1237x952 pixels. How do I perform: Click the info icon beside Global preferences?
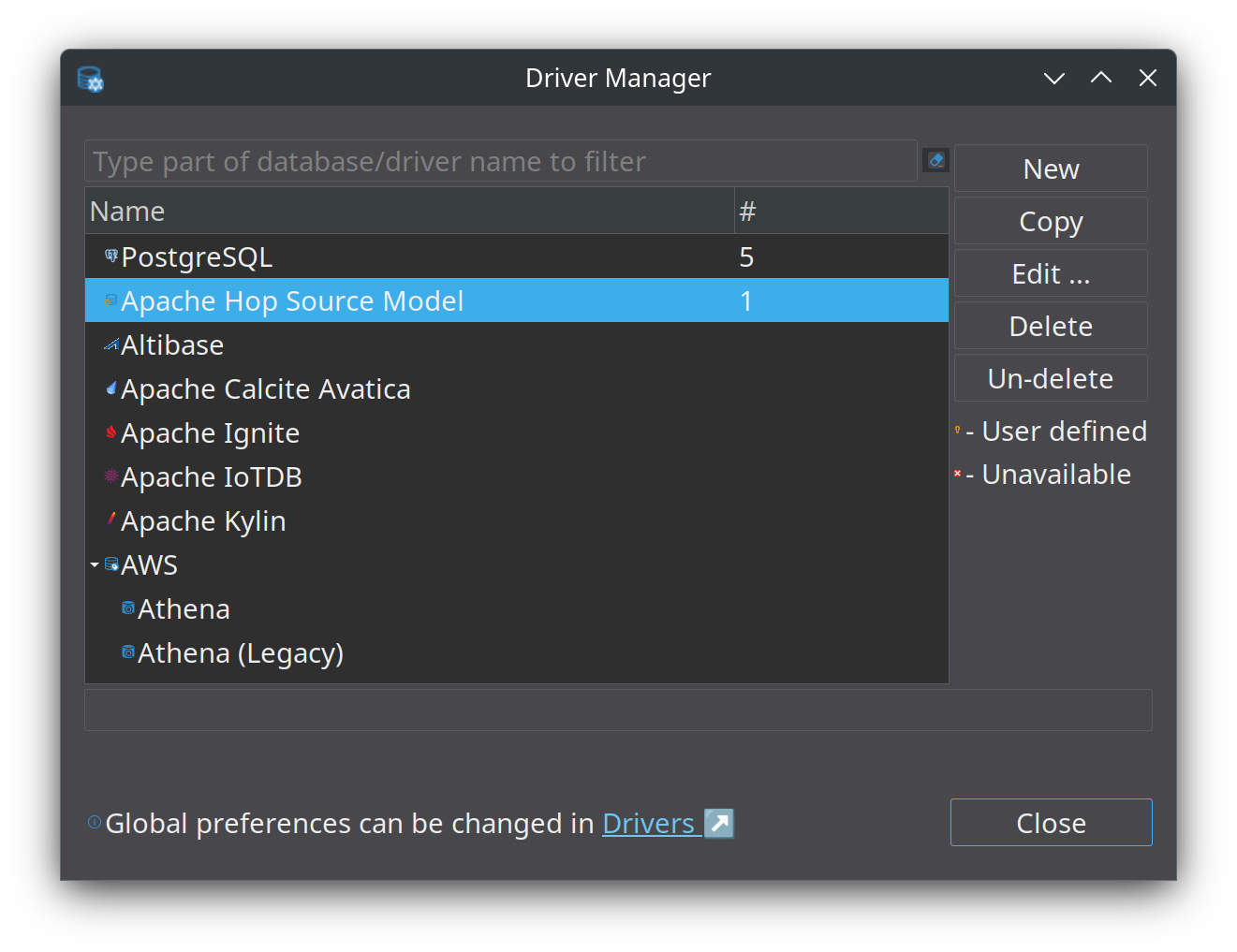pos(95,822)
